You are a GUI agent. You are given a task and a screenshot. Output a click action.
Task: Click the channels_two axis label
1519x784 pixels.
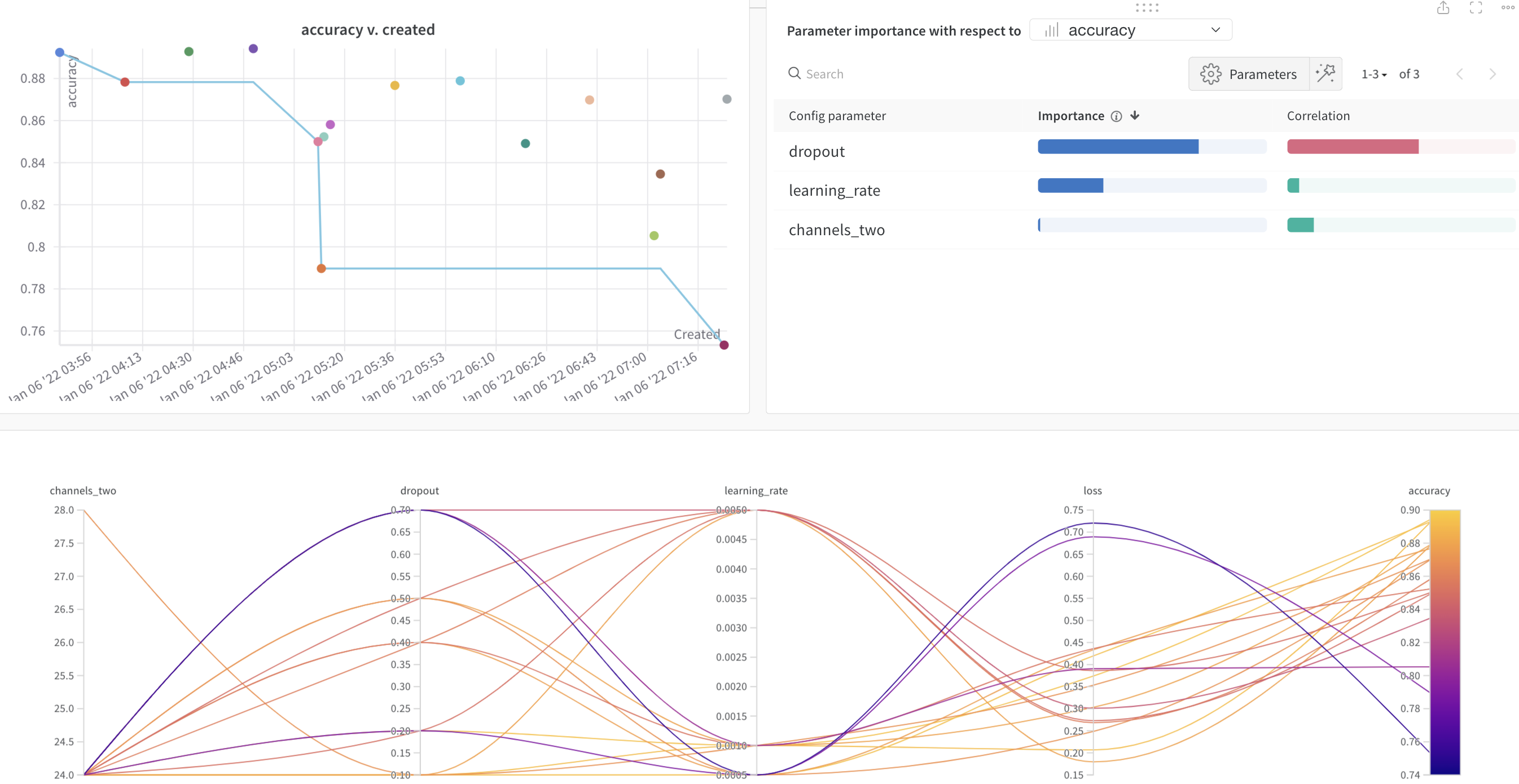(82, 491)
